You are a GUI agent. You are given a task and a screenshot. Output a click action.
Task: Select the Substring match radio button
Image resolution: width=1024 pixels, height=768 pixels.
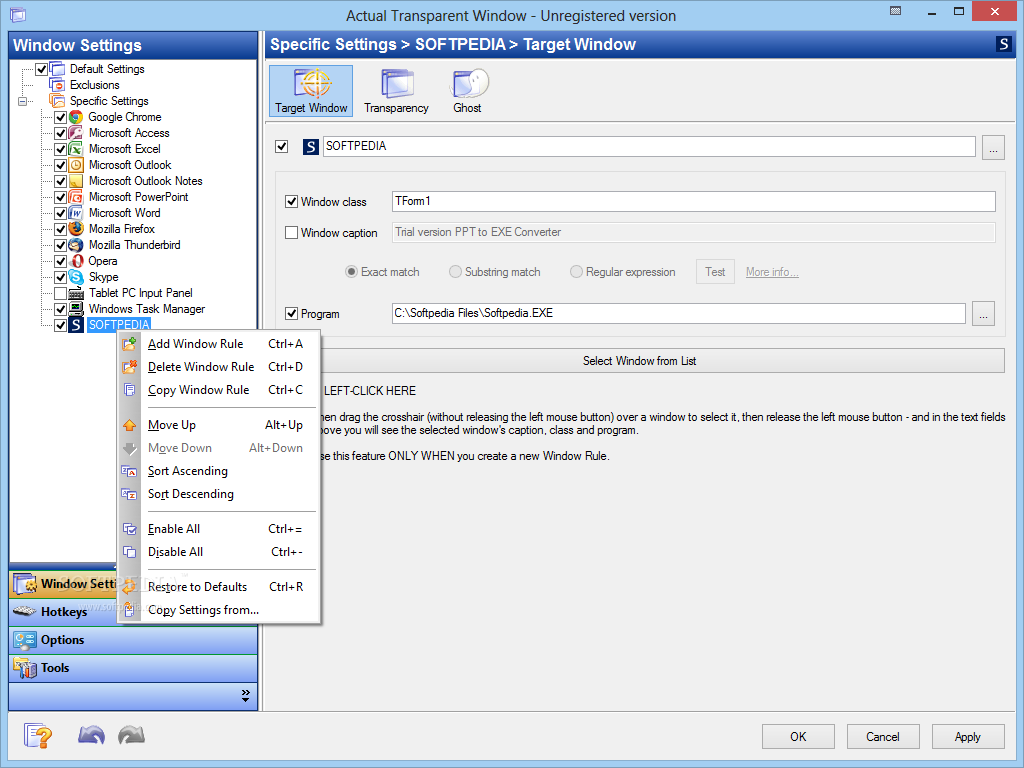click(455, 272)
